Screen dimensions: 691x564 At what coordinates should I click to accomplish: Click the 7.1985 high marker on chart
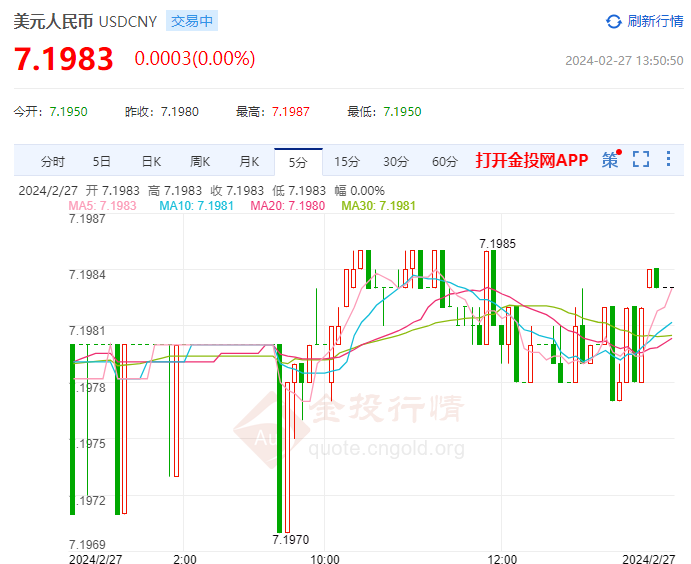[x=497, y=244]
